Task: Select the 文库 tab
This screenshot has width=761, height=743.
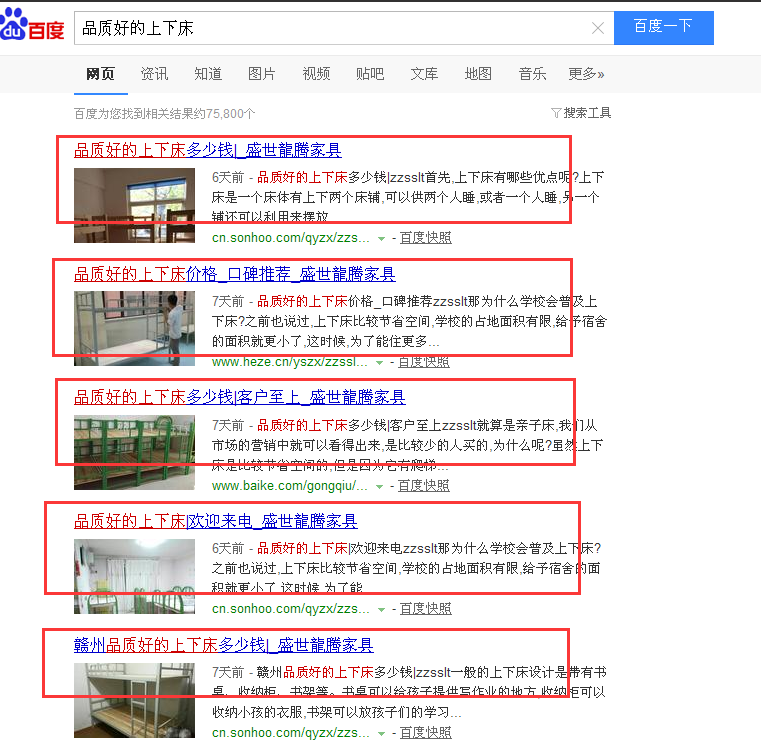Action: pyautogui.click(x=424, y=74)
